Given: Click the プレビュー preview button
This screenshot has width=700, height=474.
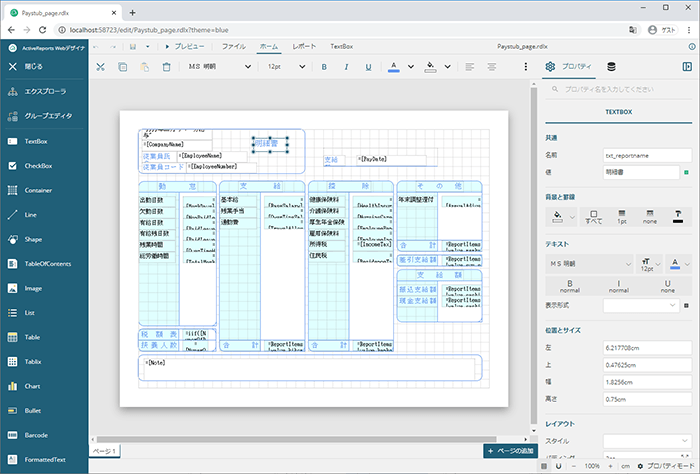Looking at the screenshot, I should 183,46.
